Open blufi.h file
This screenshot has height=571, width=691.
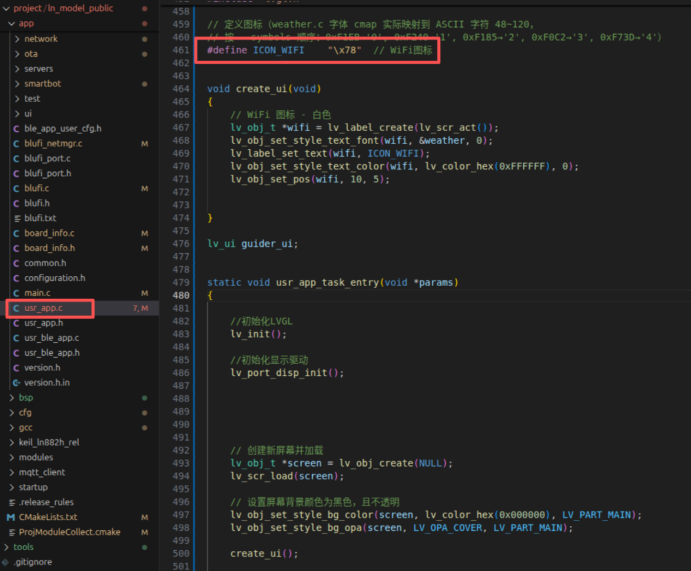click(x=37, y=203)
